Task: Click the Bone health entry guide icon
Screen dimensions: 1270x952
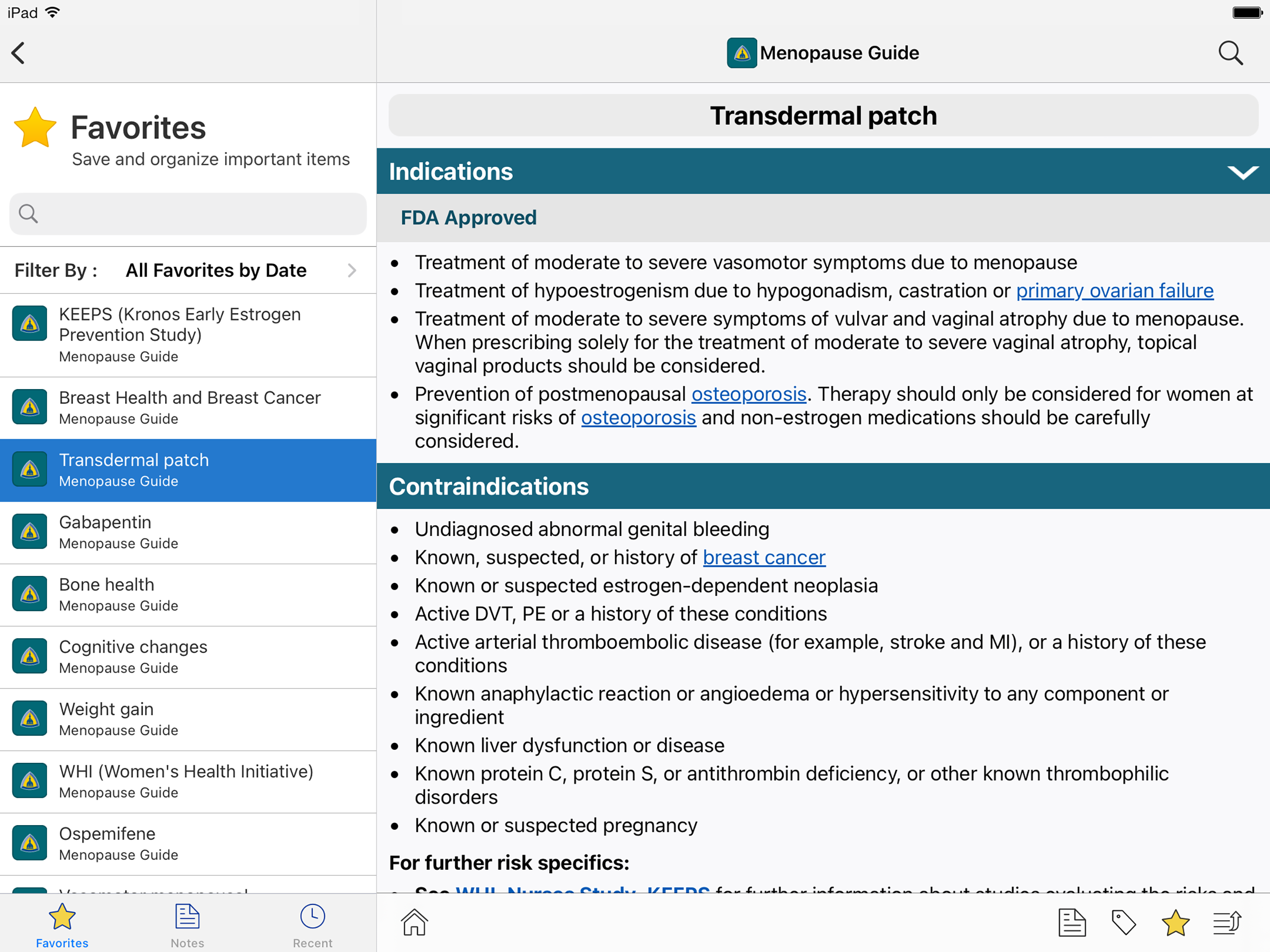Action: (30, 594)
